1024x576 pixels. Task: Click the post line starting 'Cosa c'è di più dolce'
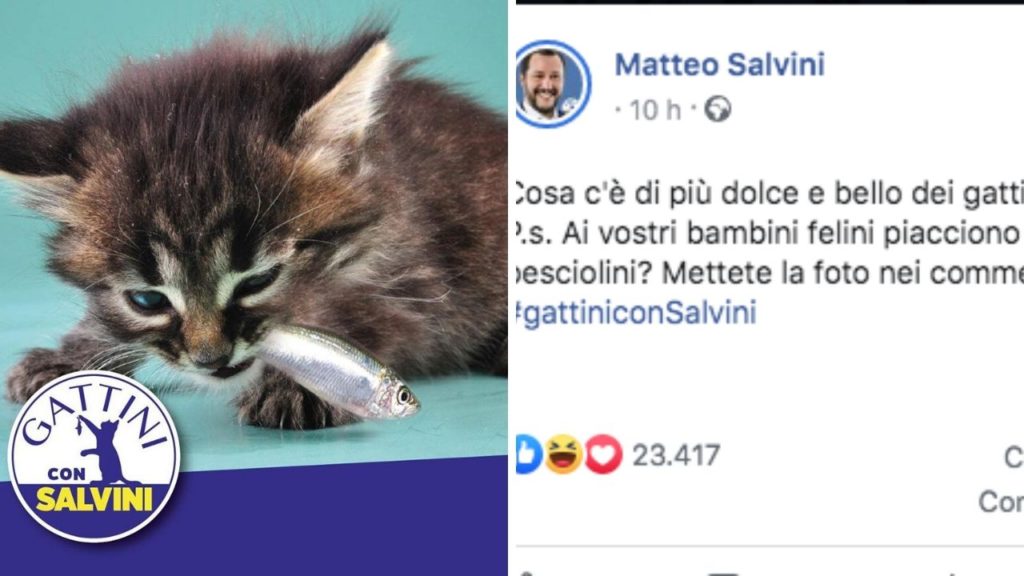(x=769, y=193)
